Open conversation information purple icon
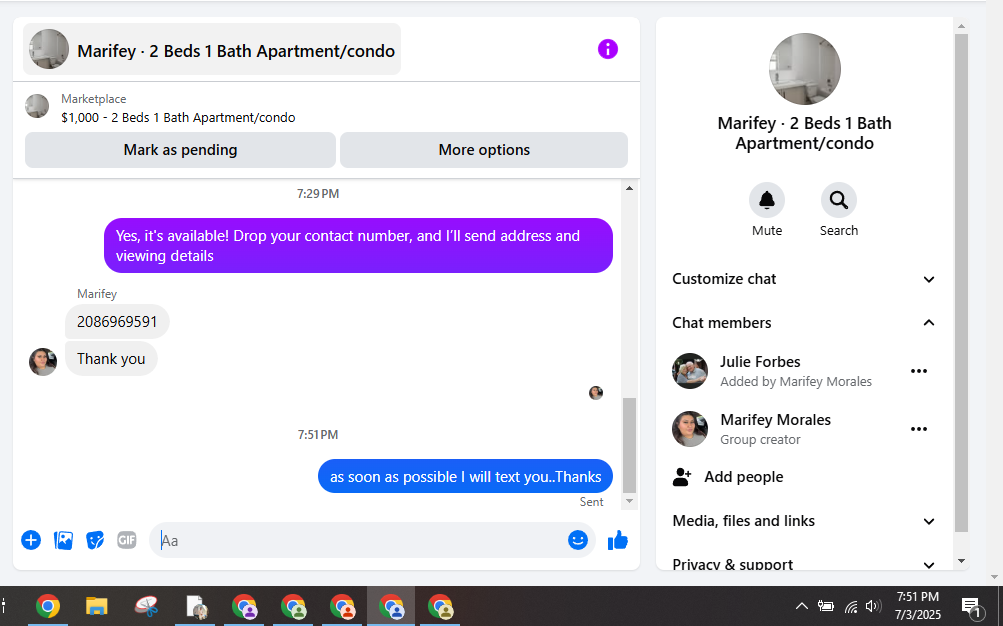1003x626 pixels. [607, 49]
